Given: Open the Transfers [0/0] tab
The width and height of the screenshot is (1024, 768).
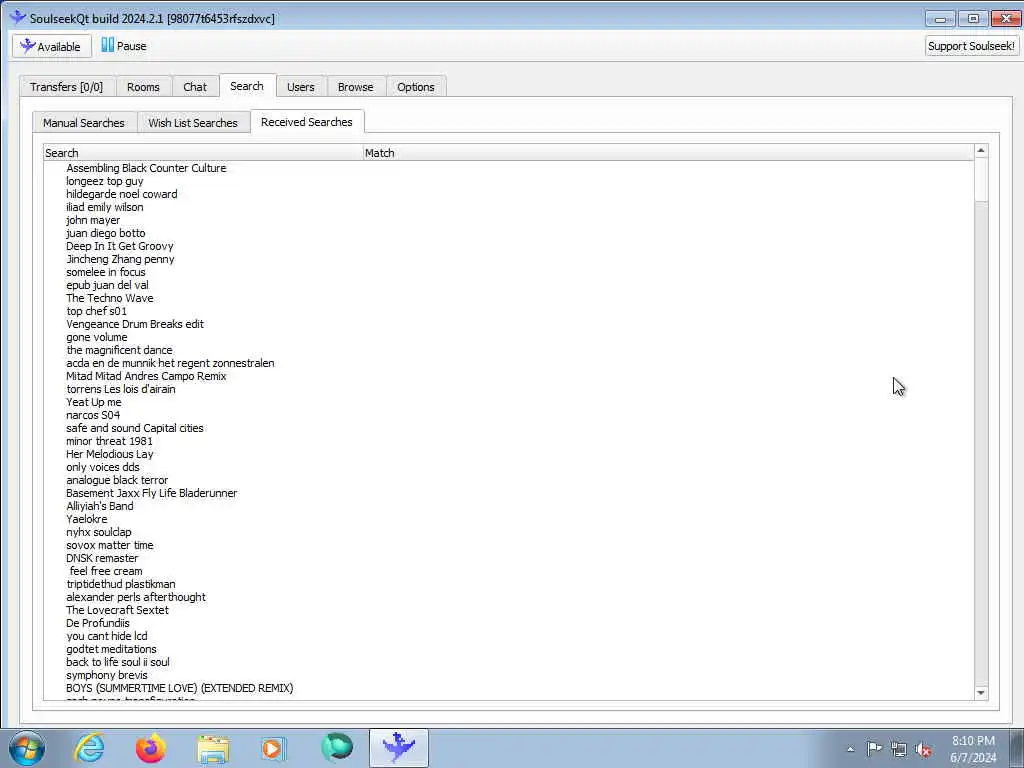Looking at the screenshot, I should click(67, 87).
